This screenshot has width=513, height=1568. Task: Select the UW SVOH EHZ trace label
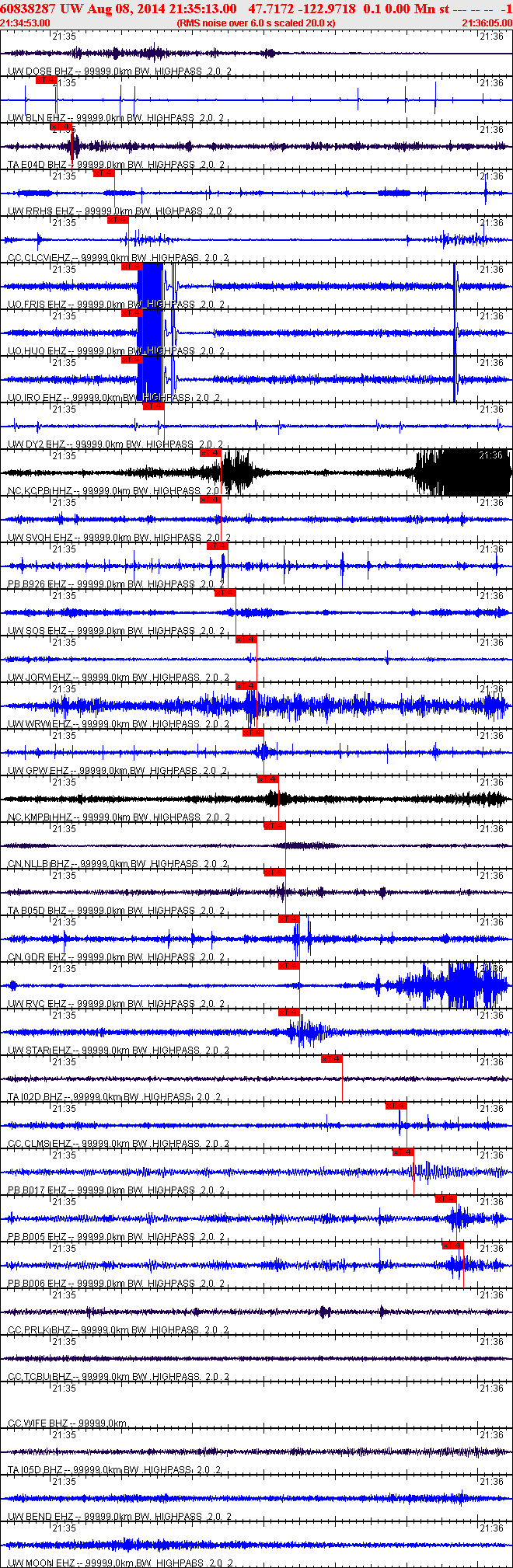[x=119, y=538]
